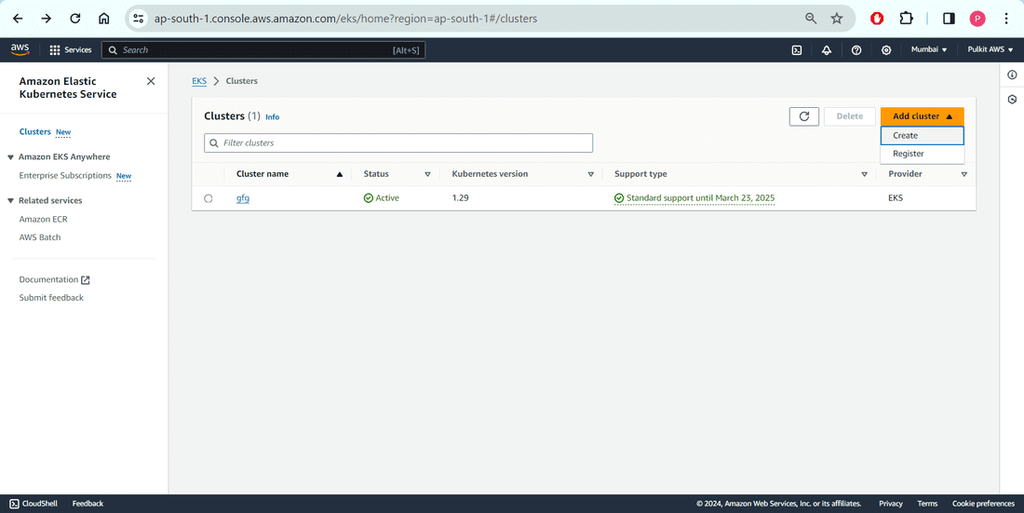Open Enterprise Subscriptions in side navigation
Screen dimensions: 1024x513
point(65,176)
